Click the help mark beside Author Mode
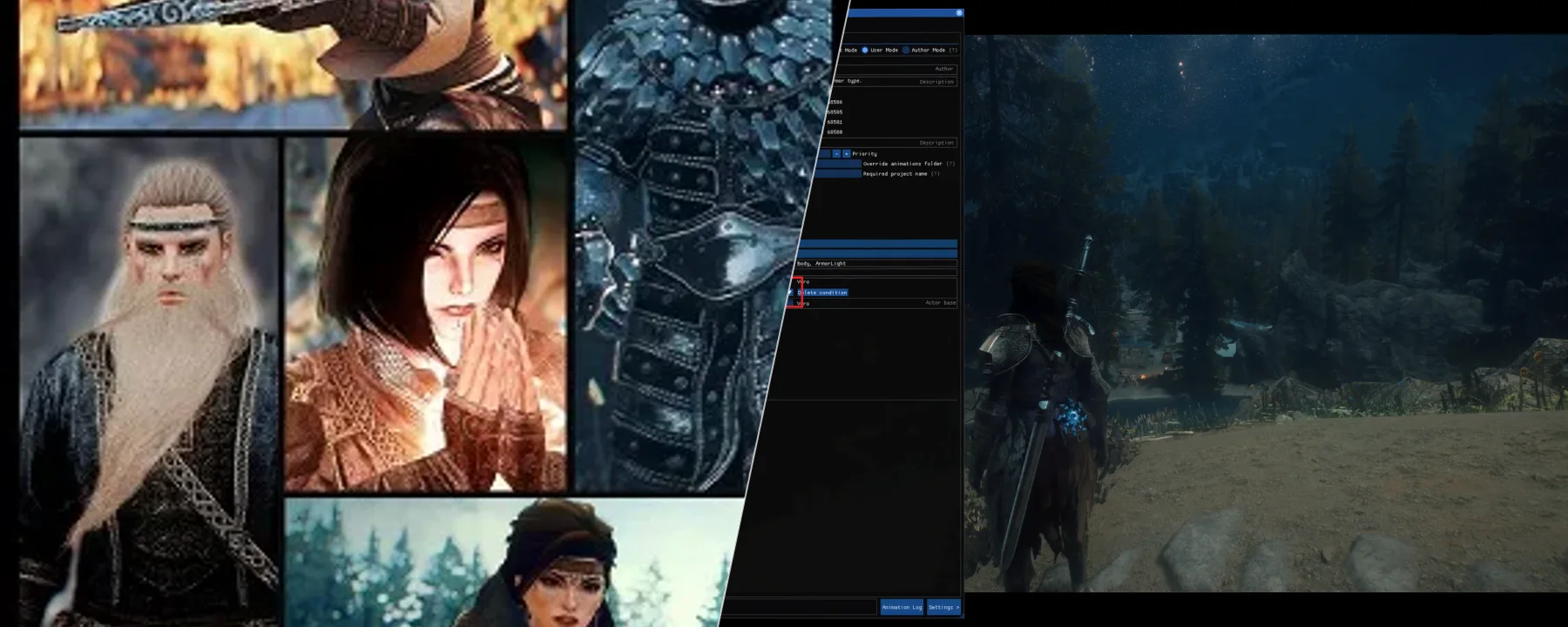 [x=953, y=50]
